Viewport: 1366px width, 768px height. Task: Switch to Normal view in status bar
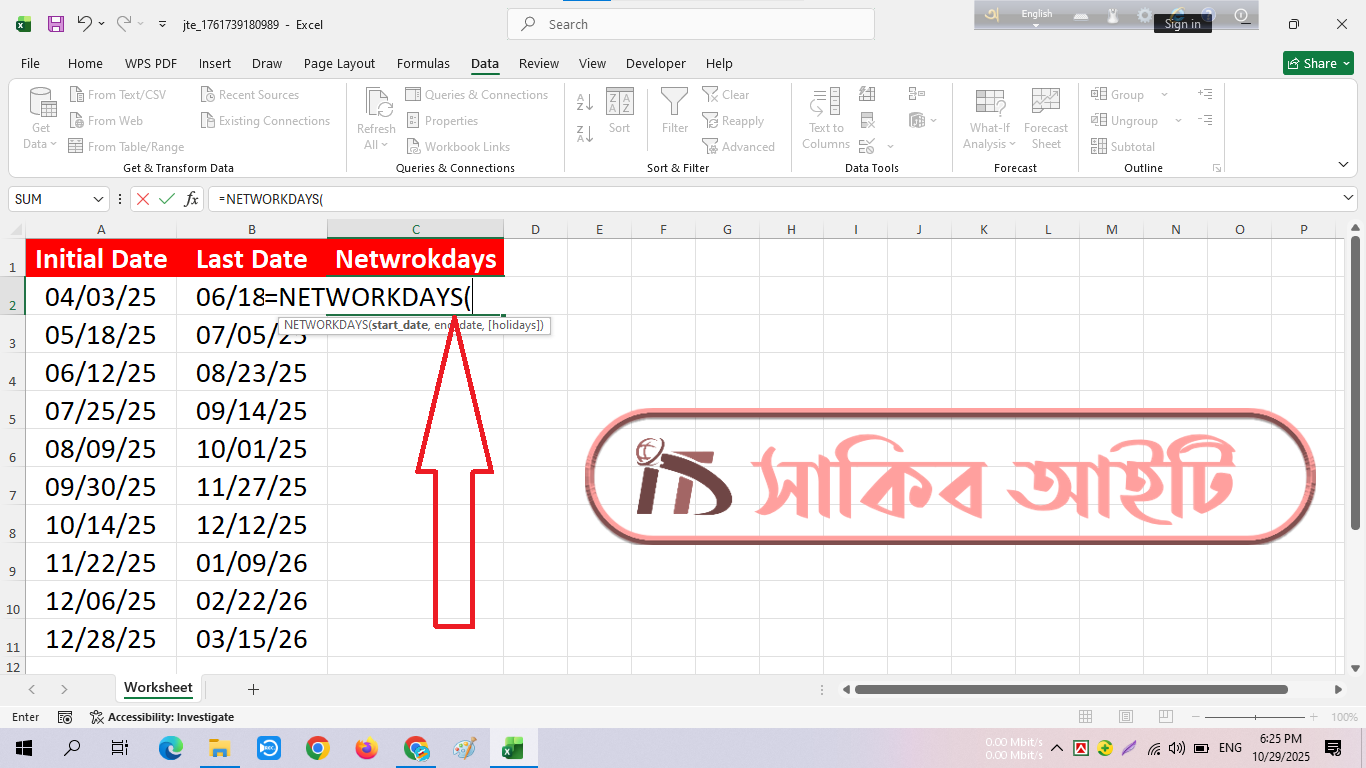[1086, 717]
